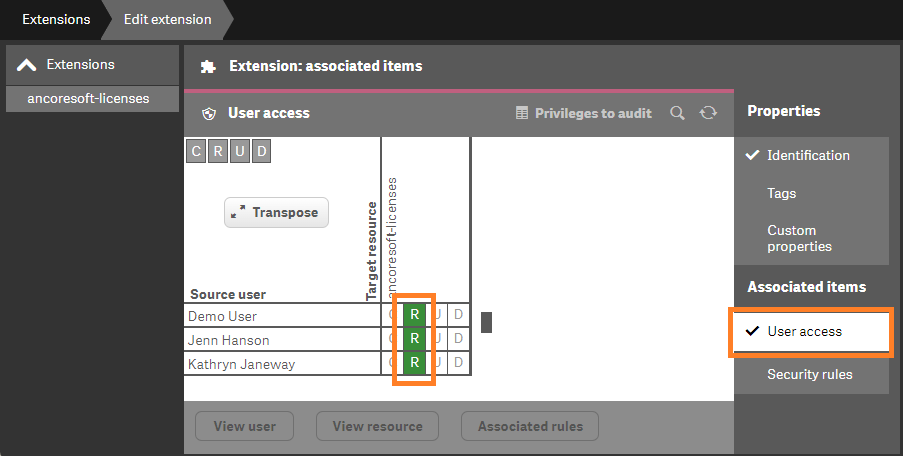Click the Associated items heading
The height and width of the screenshot is (456, 903).
coord(806,287)
